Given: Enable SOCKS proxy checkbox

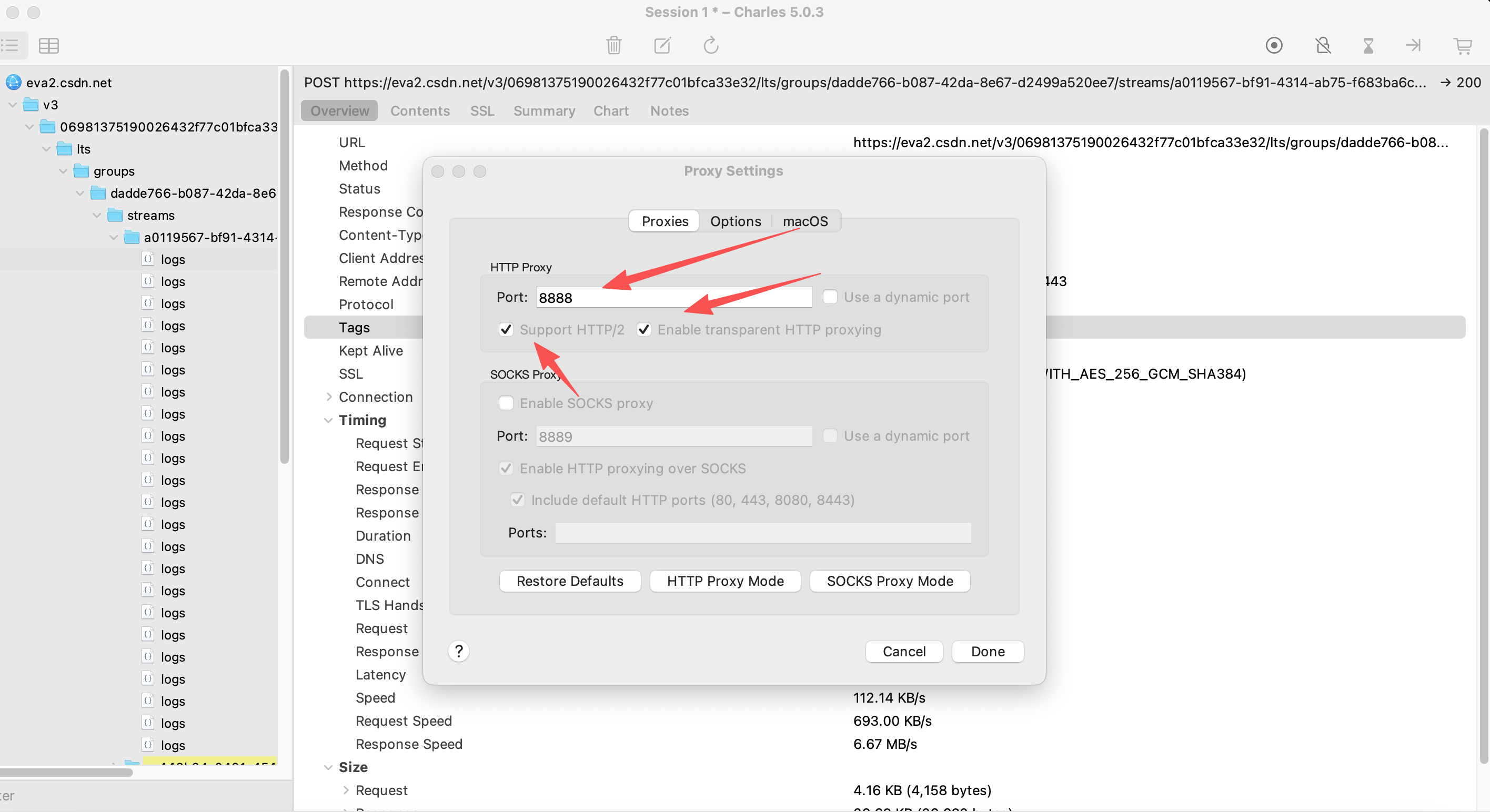Looking at the screenshot, I should 506,403.
